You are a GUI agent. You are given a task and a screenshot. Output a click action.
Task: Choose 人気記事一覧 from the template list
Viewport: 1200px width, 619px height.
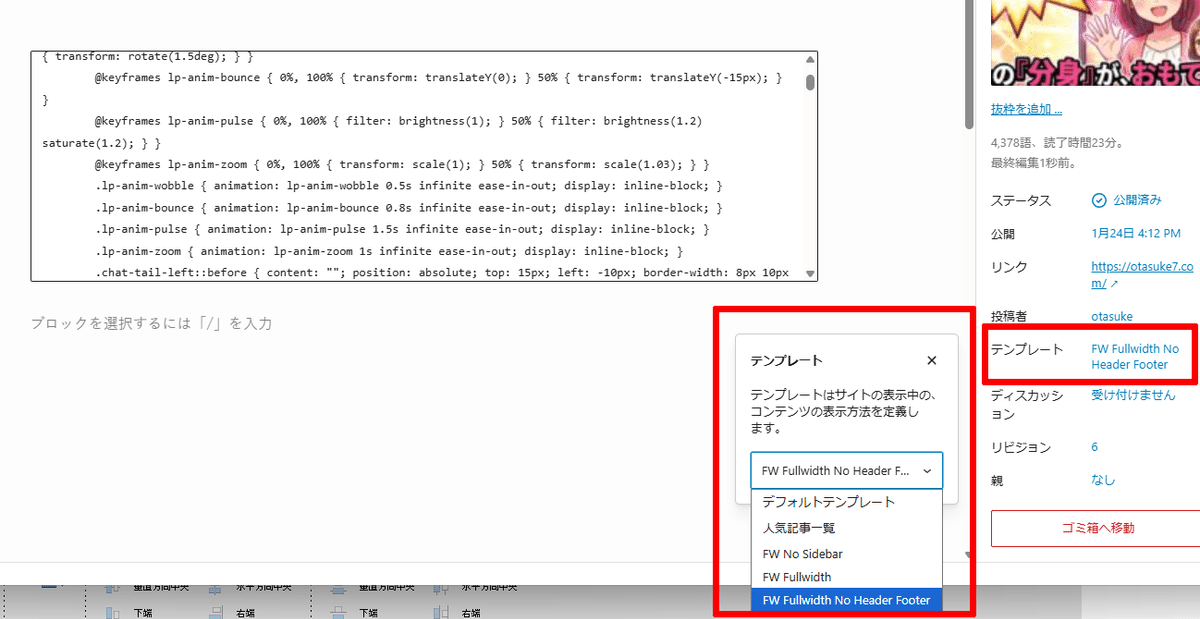pos(846,528)
